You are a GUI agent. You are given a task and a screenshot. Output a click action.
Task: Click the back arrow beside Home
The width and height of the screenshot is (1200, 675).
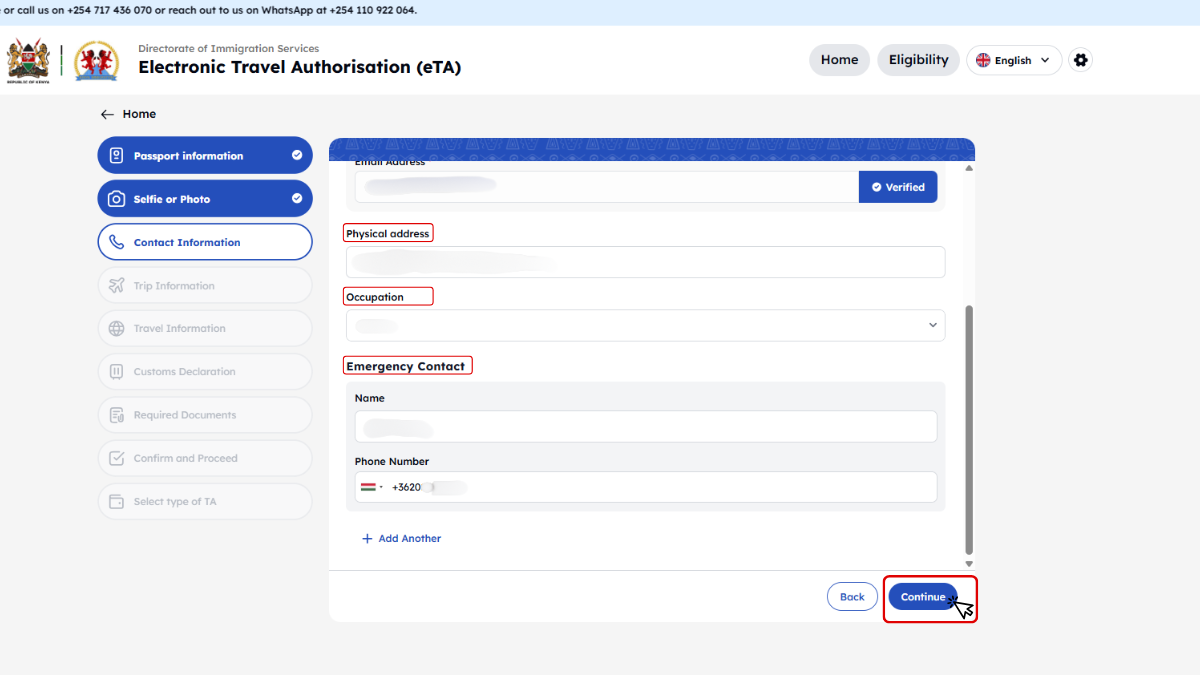pyautogui.click(x=107, y=115)
